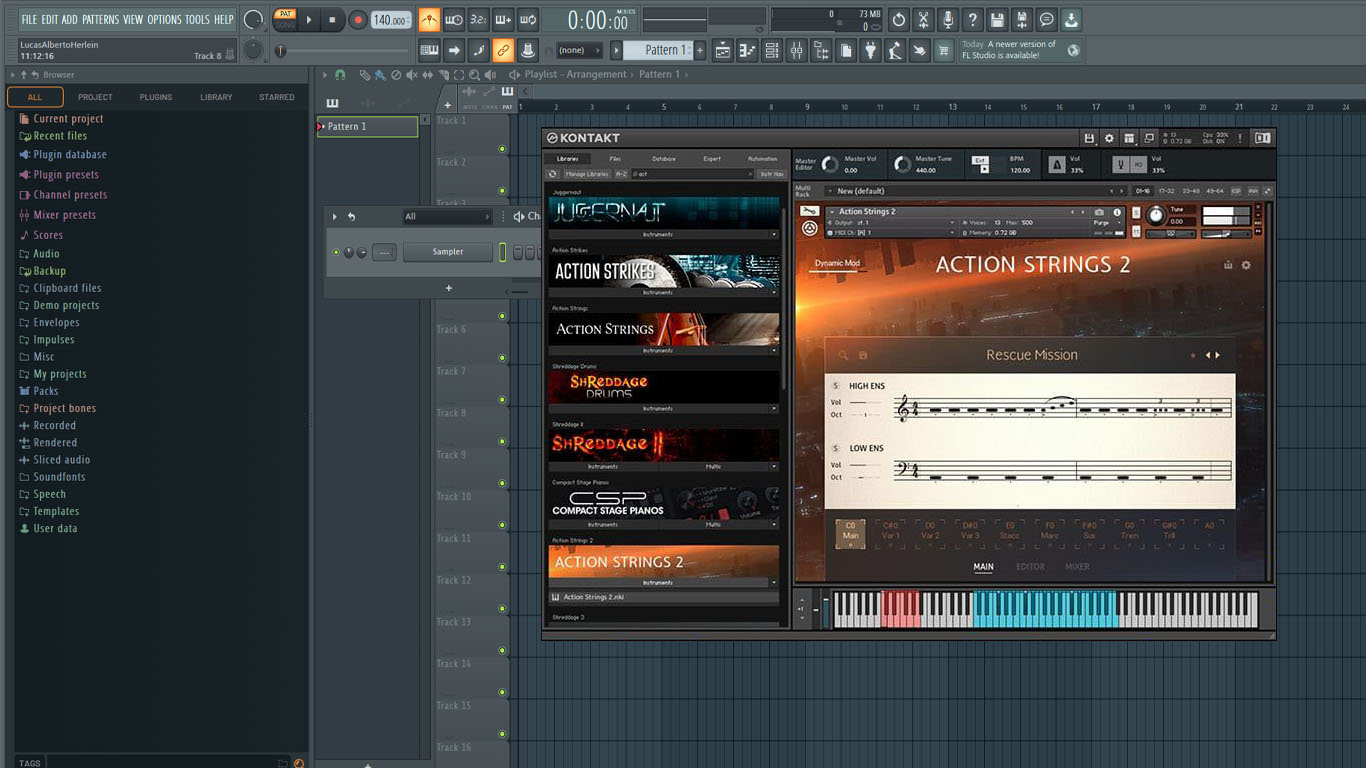
Task: Click the Action Strings 2 snapshot camera icon
Action: [x=1100, y=212]
